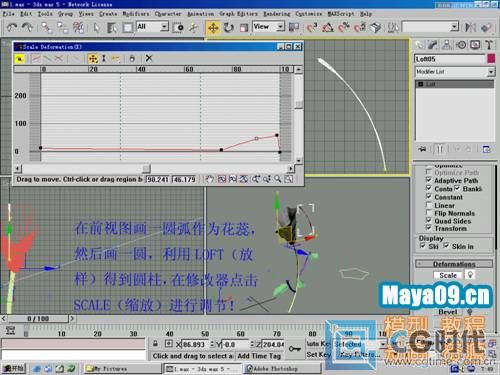Image resolution: width=500 pixels, height=375 pixels.
Task: Click Scale Deformation horizontal scrollbar thumb
Action: point(146,168)
